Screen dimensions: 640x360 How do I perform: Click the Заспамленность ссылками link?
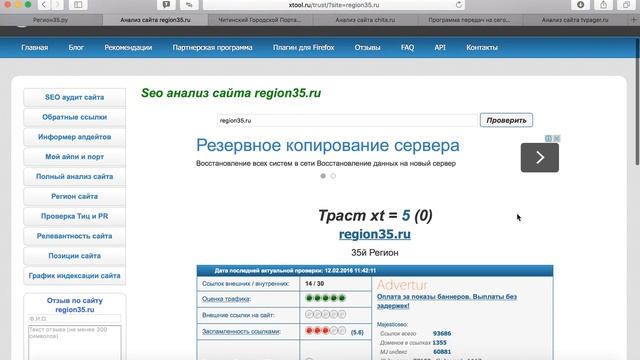click(x=241, y=331)
